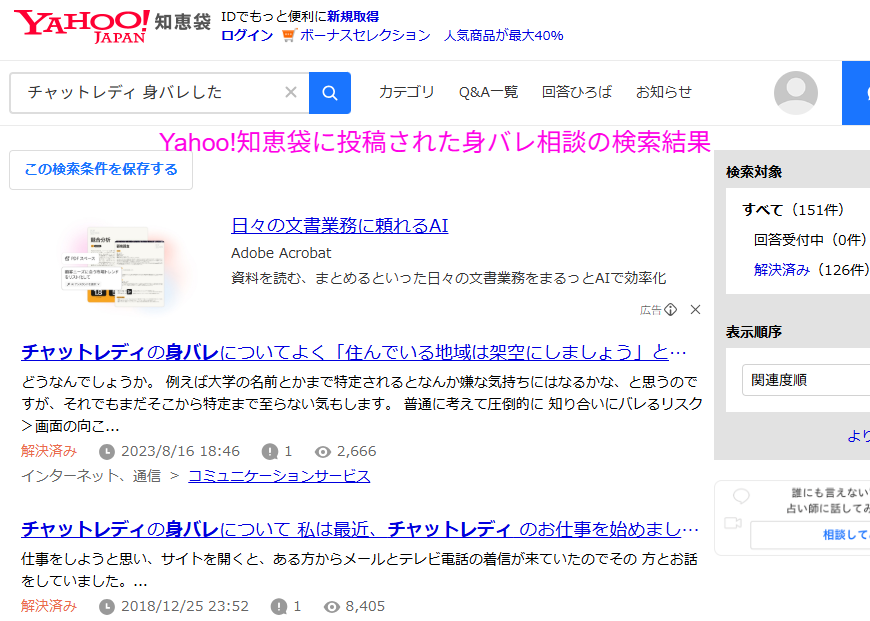Image resolution: width=870 pixels, height=621 pixels.
Task: Click the answer count icon beside 2018/12/25 post
Action: coord(279,607)
